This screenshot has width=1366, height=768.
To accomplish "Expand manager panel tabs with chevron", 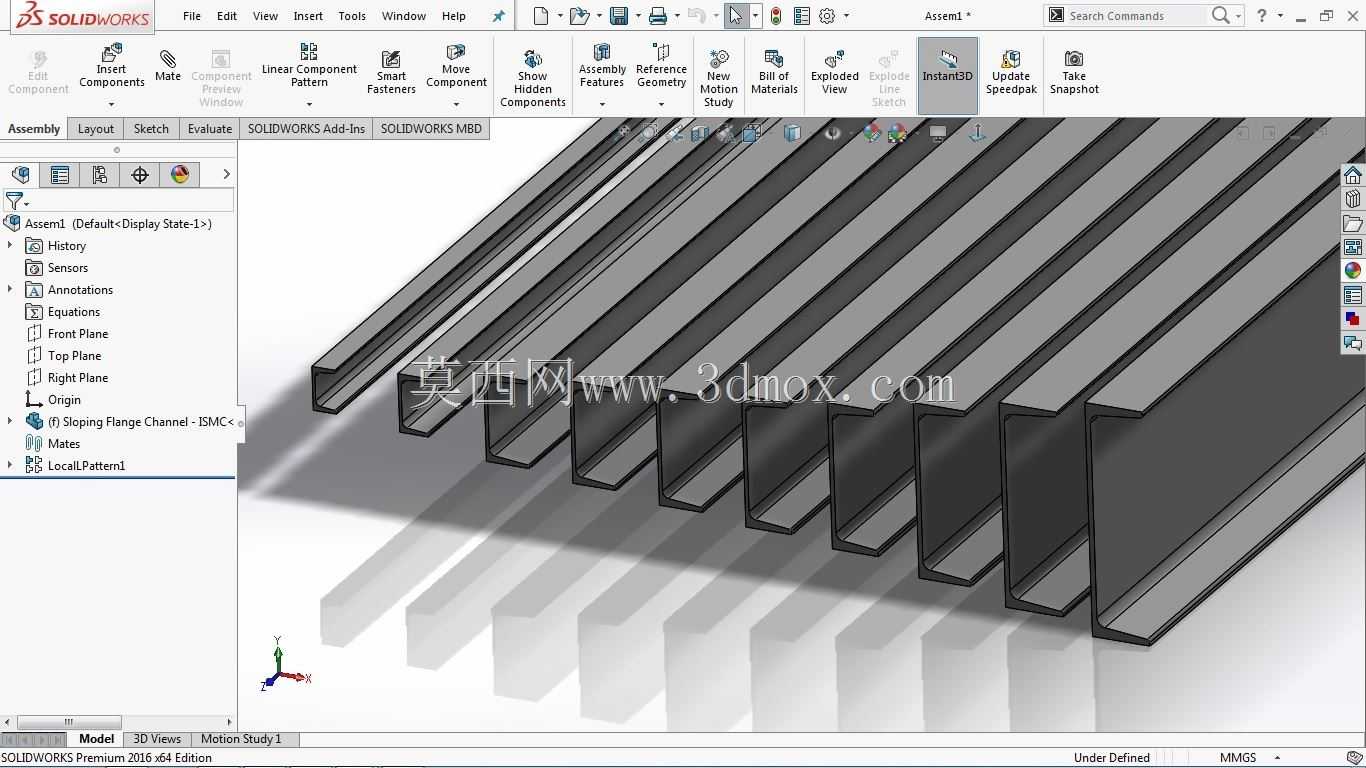I will click(226, 174).
